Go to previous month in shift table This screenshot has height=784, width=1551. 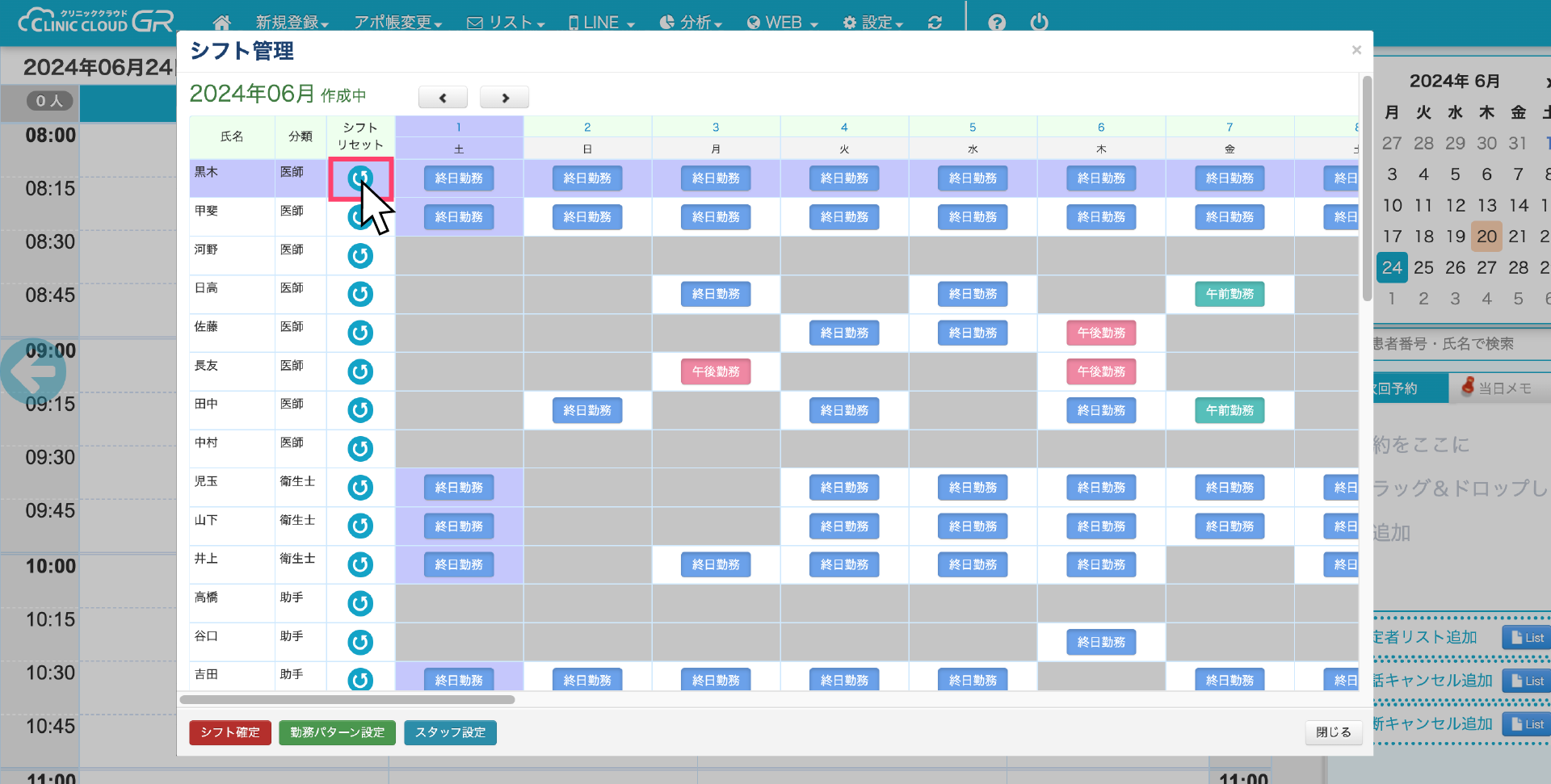click(443, 98)
